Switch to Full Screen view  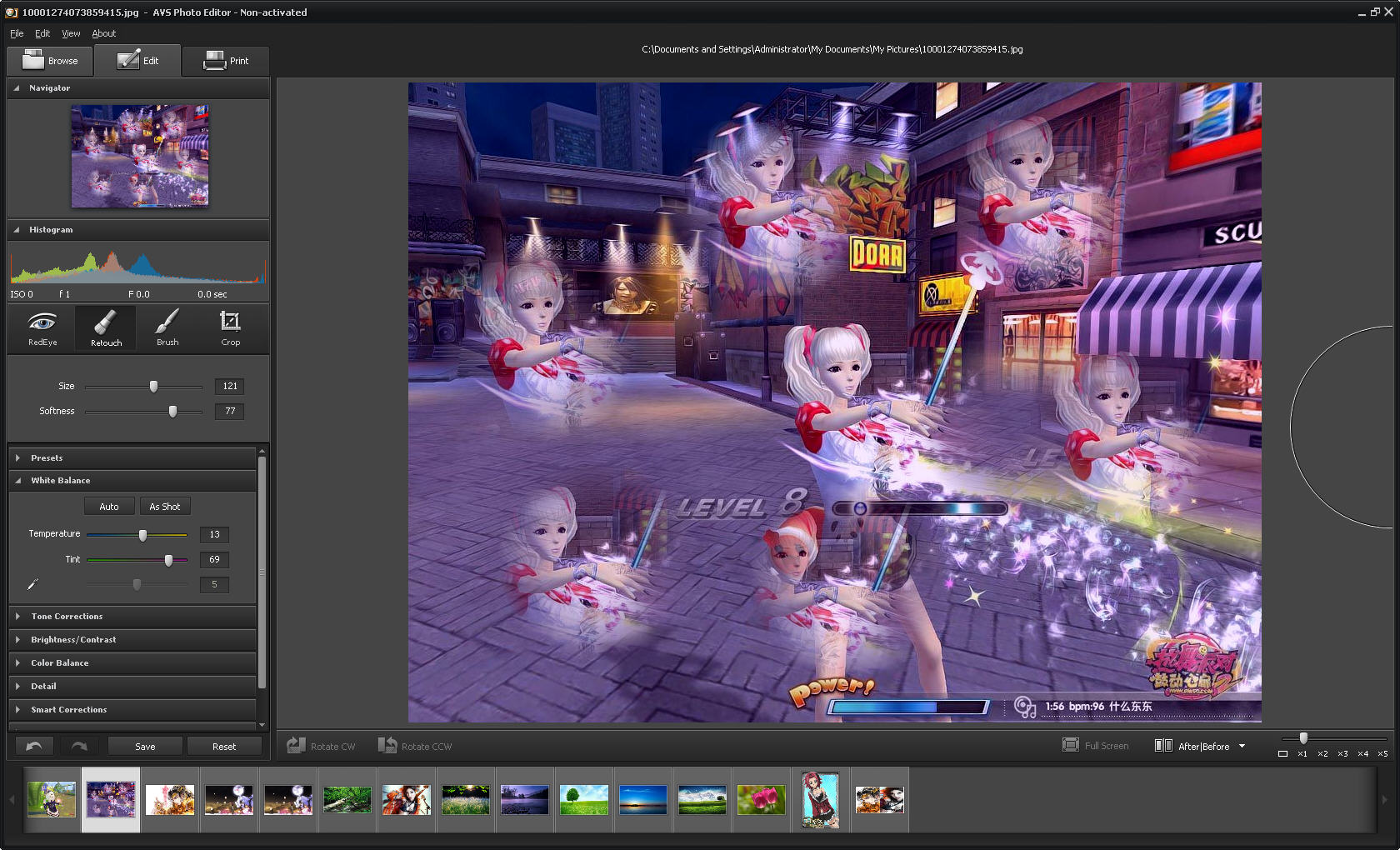click(1096, 746)
